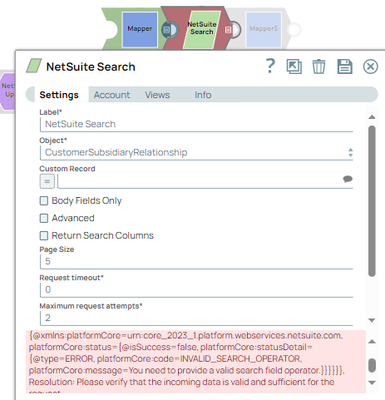The width and height of the screenshot is (385, 400).
Task: Enable the Advanced checkbox
Action: [x=44, y=218]
